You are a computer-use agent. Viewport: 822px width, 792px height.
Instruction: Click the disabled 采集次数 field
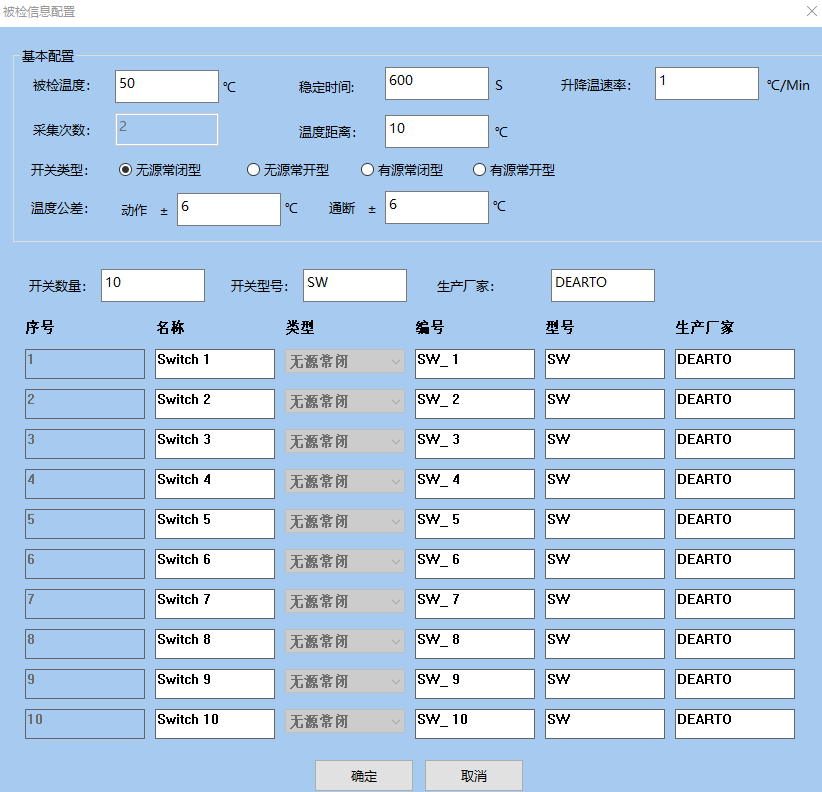click(167, 129)
